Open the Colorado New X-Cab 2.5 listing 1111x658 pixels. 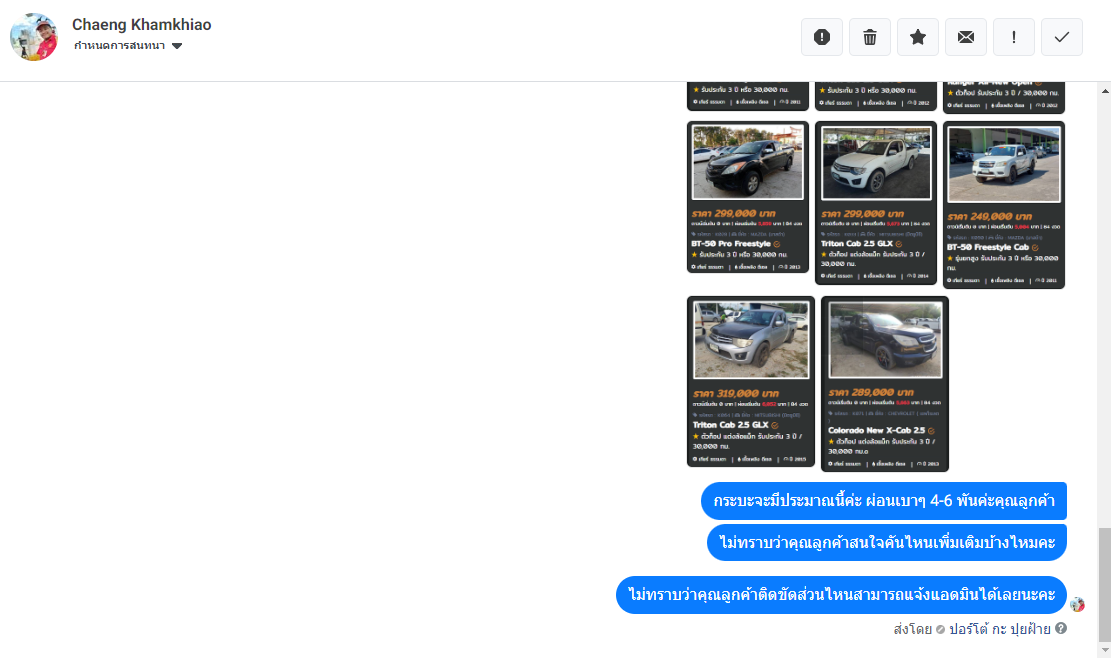pyautogui.click(x=884, y=384)
